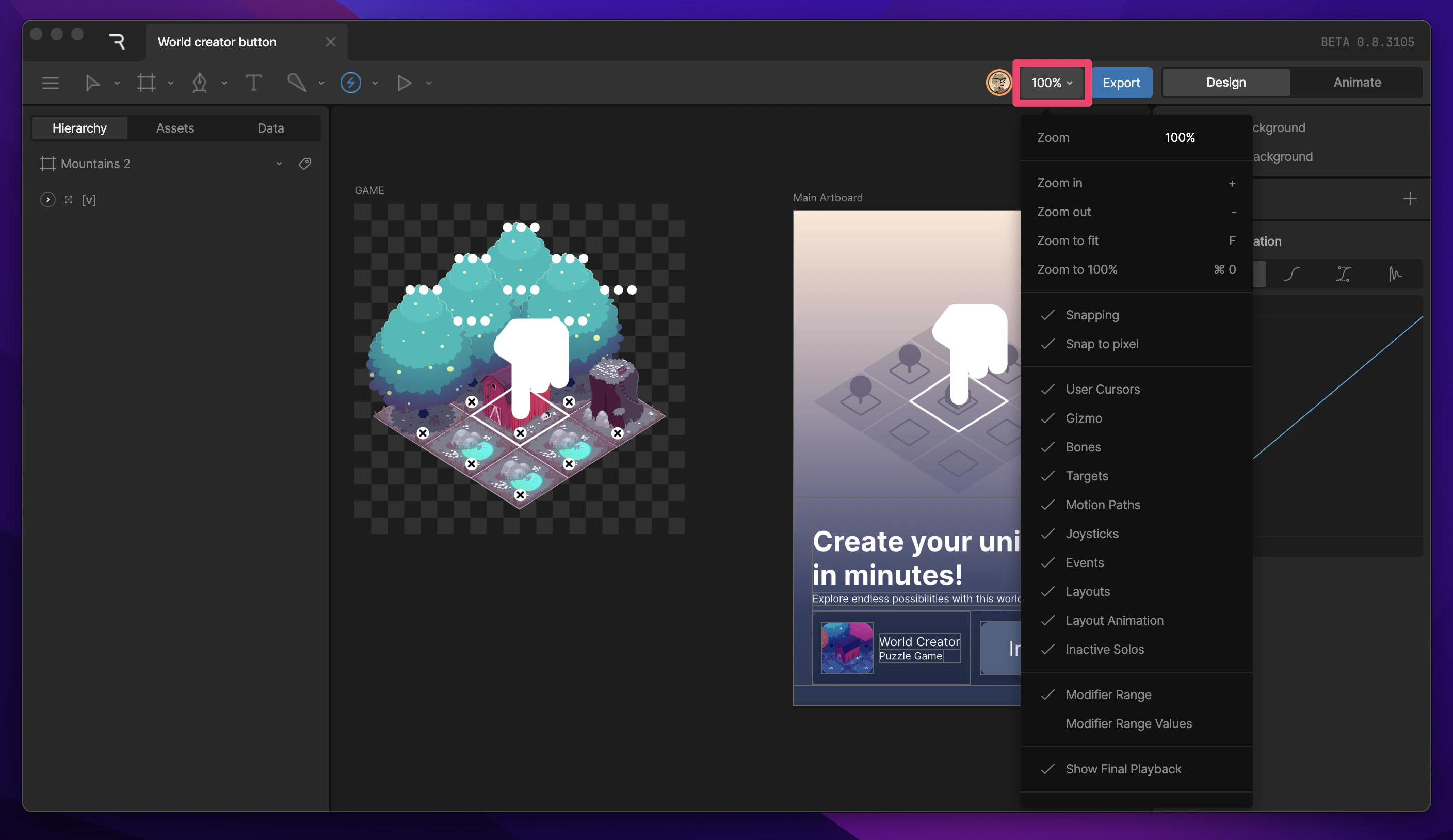Click the Play preview icon

405,83
